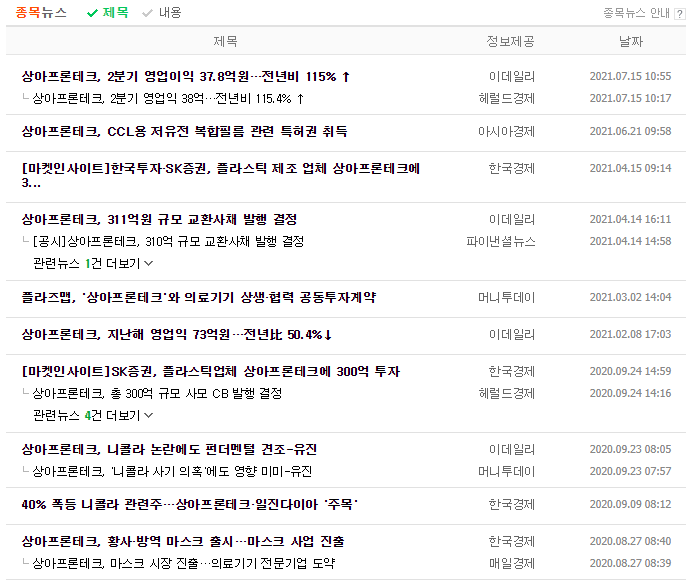Select date 2021.04.15 09:14
Screen dimensions: 694x584
[630, 168]
